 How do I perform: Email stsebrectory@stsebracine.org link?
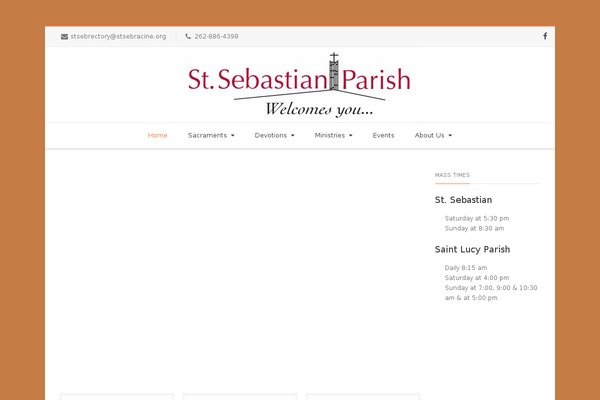[118, 36]
